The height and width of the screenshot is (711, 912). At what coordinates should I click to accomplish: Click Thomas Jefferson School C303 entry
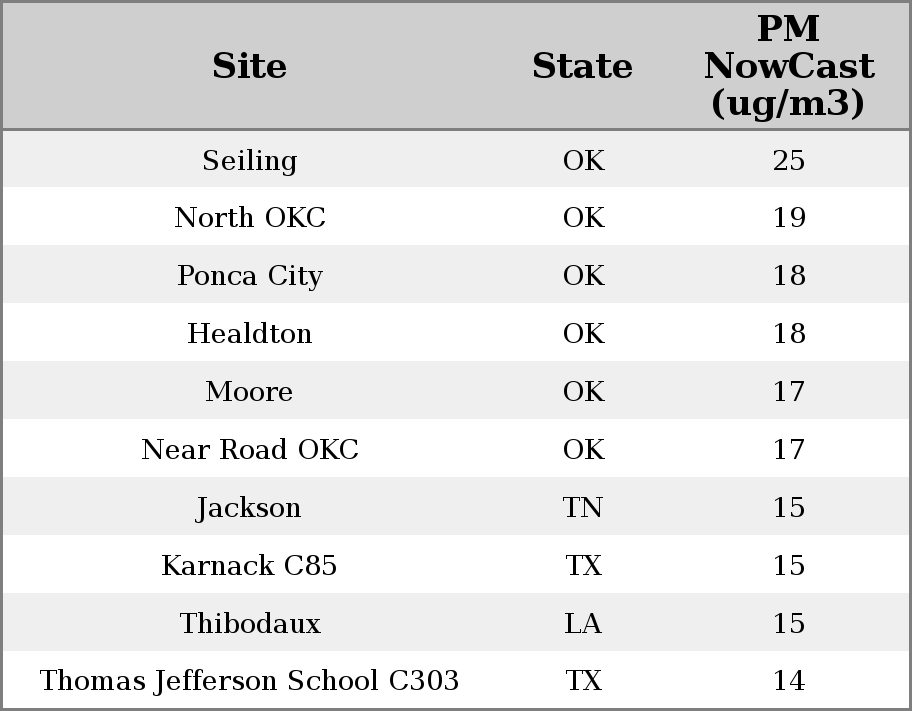(x=249, y=681)
